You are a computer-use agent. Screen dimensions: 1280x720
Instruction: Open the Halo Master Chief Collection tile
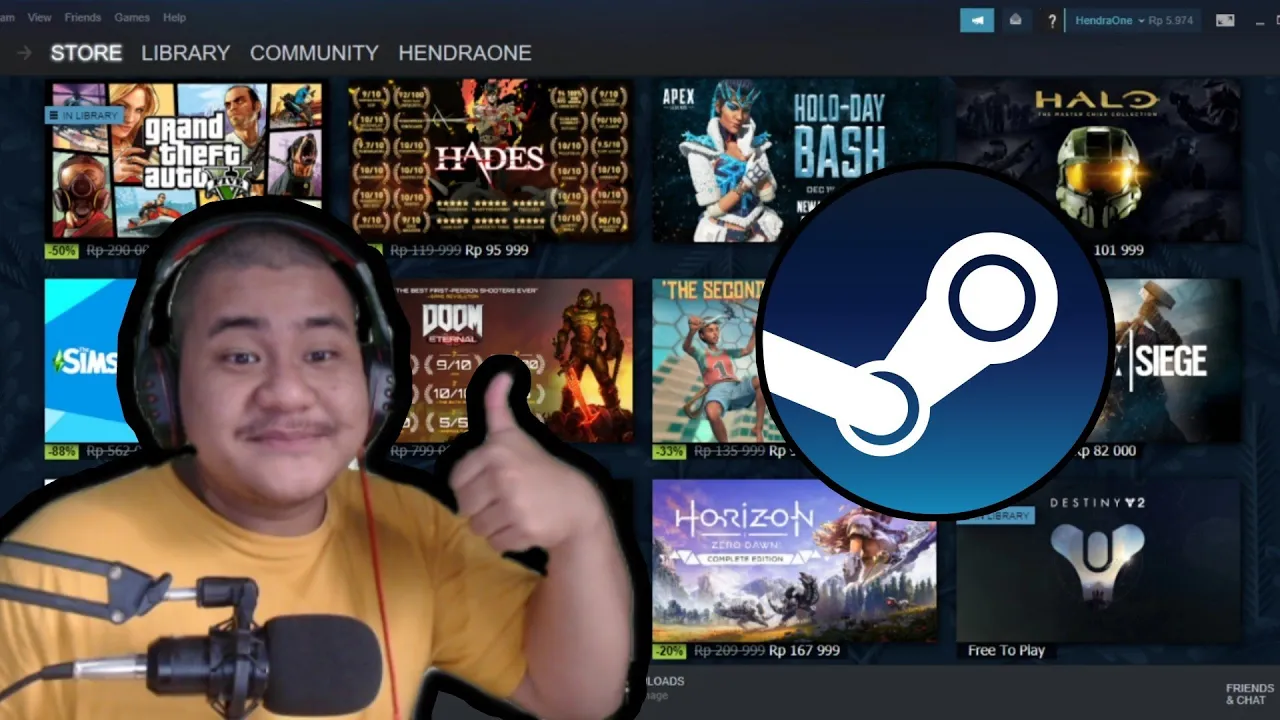tap(1098, 160)
